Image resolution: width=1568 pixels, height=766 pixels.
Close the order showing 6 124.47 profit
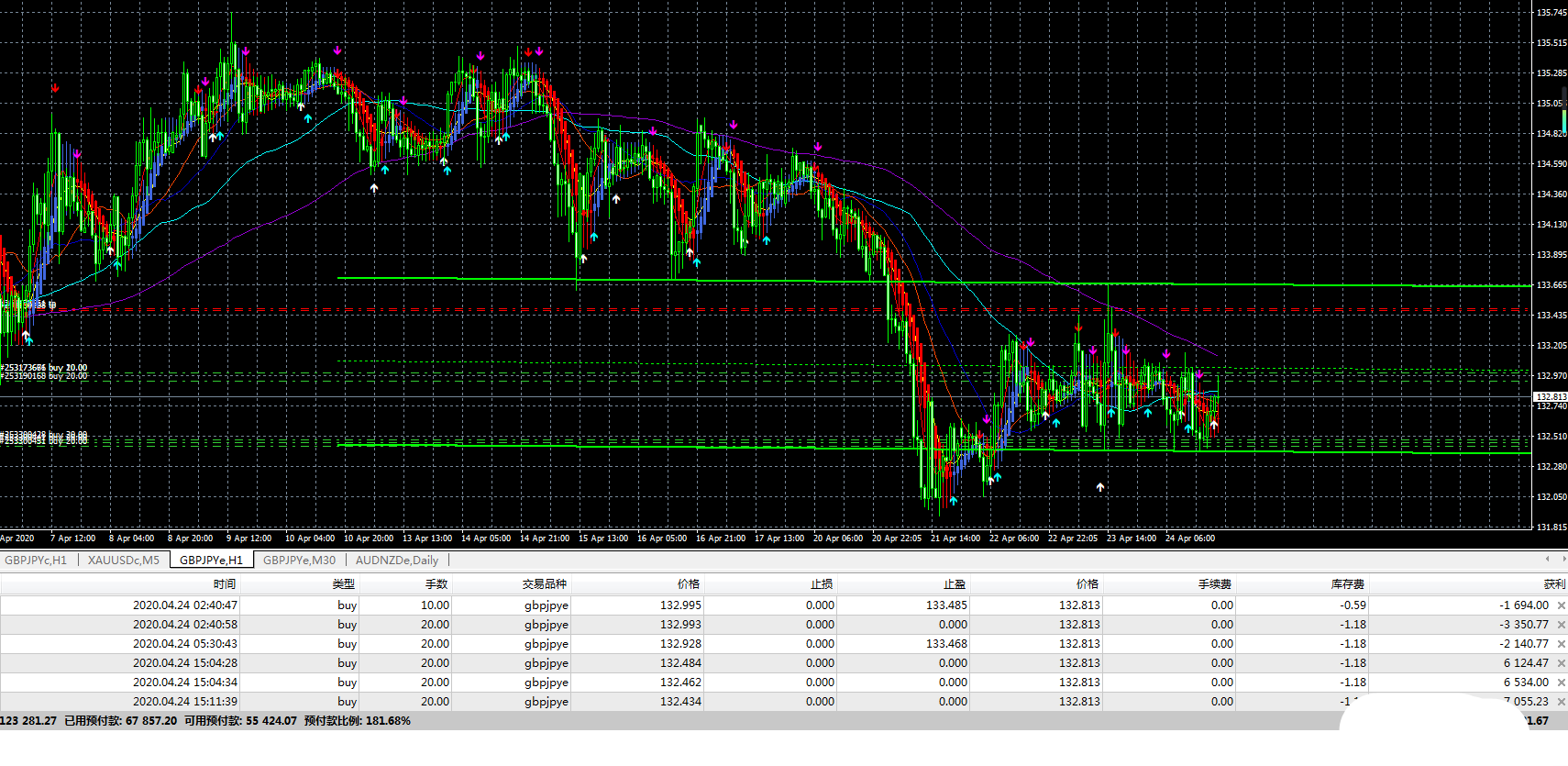point(1561,663)
